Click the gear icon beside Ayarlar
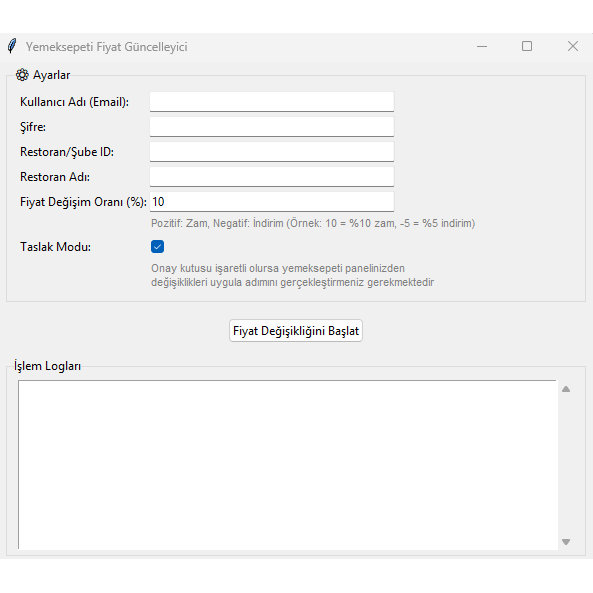Image resolution: width=593 pixels, height=593 pixels. pos(22,75)
